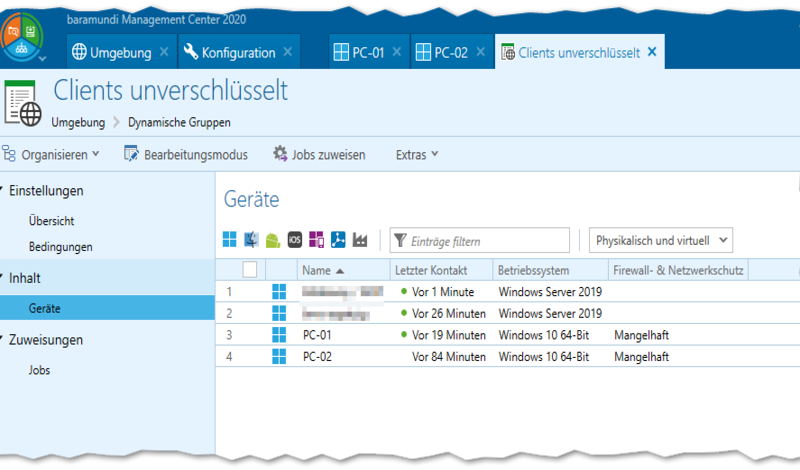Filter devices by iOS platform icon
The width and height of the screenshot is (800, 470).
(295, 239)
